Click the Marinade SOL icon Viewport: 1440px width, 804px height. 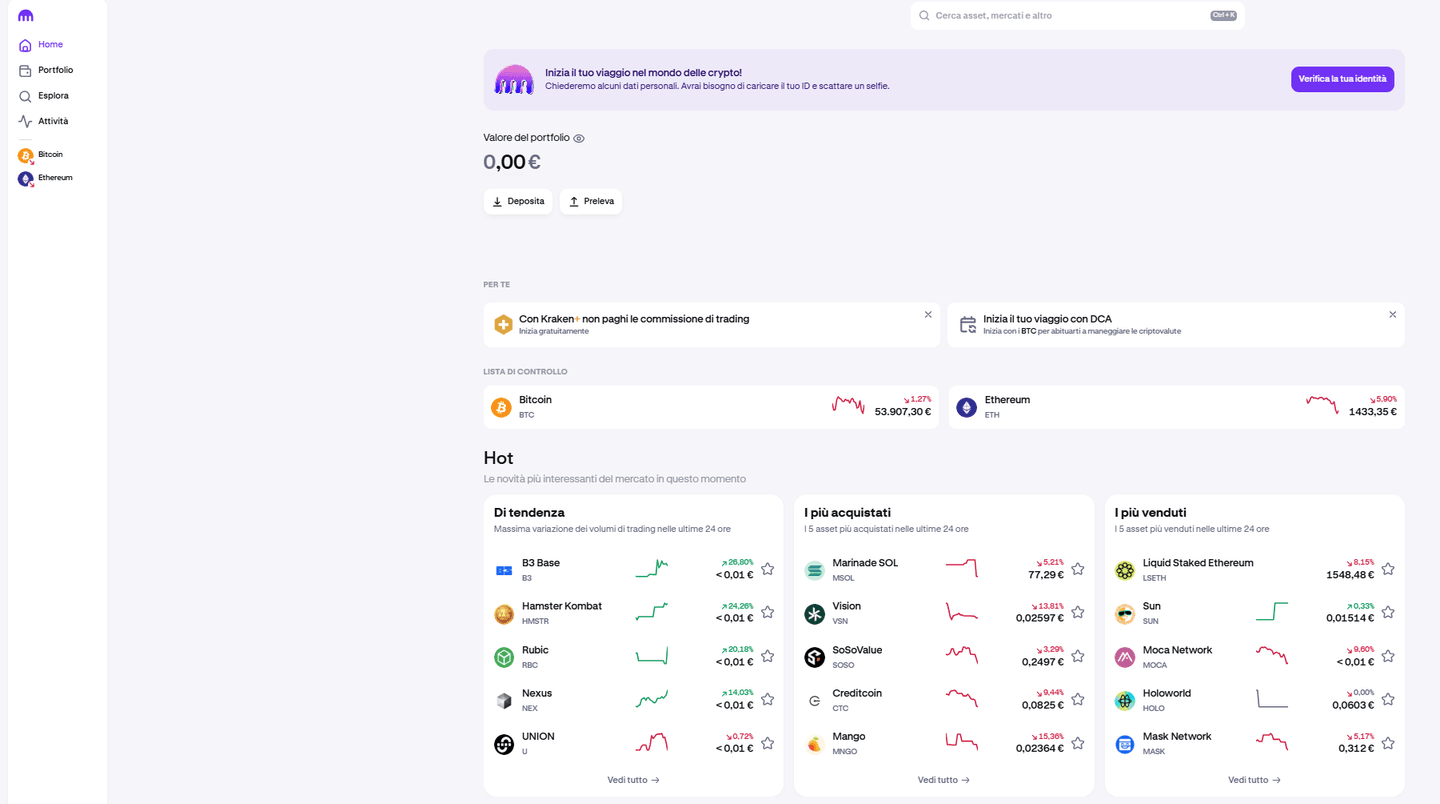[x=814, y=570]
